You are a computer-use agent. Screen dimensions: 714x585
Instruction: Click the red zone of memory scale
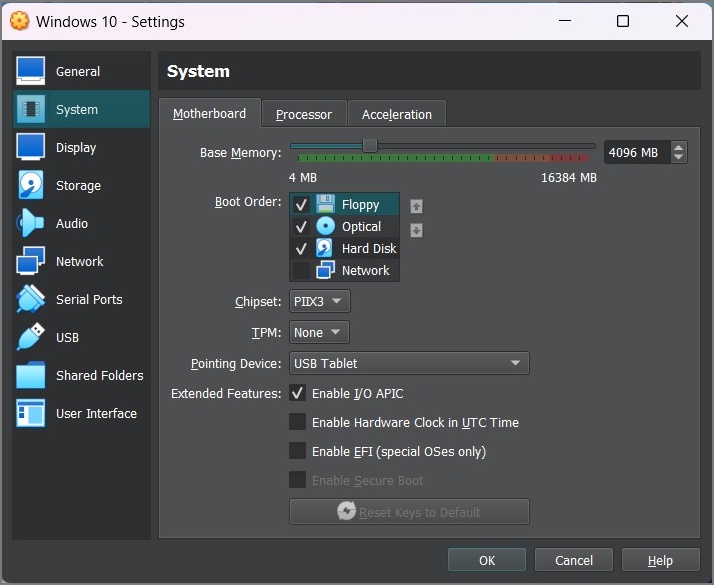point(570,158)
